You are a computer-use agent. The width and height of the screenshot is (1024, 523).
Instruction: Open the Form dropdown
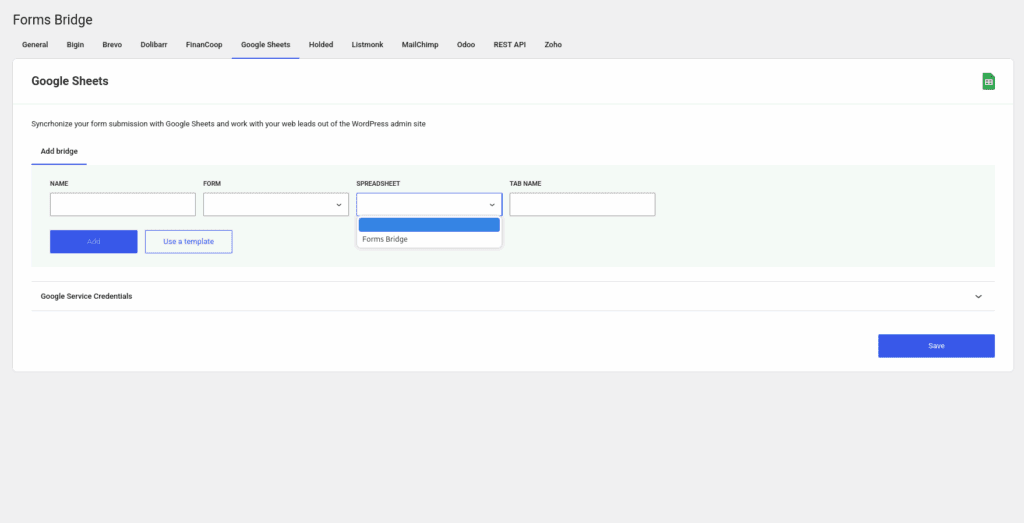[x=276, y=204]
